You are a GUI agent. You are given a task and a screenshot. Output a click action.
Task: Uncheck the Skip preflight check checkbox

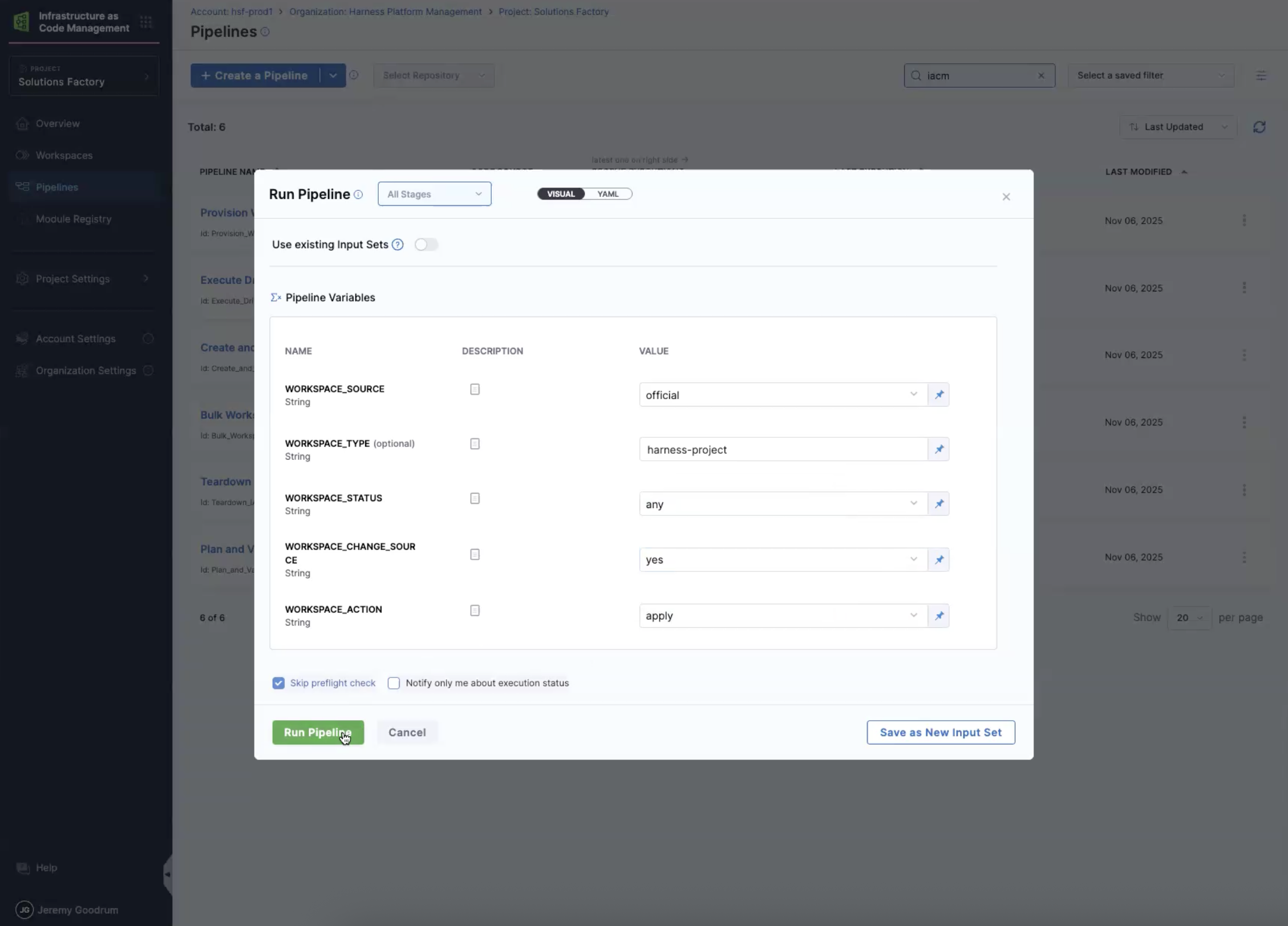(x=278, y=683)
